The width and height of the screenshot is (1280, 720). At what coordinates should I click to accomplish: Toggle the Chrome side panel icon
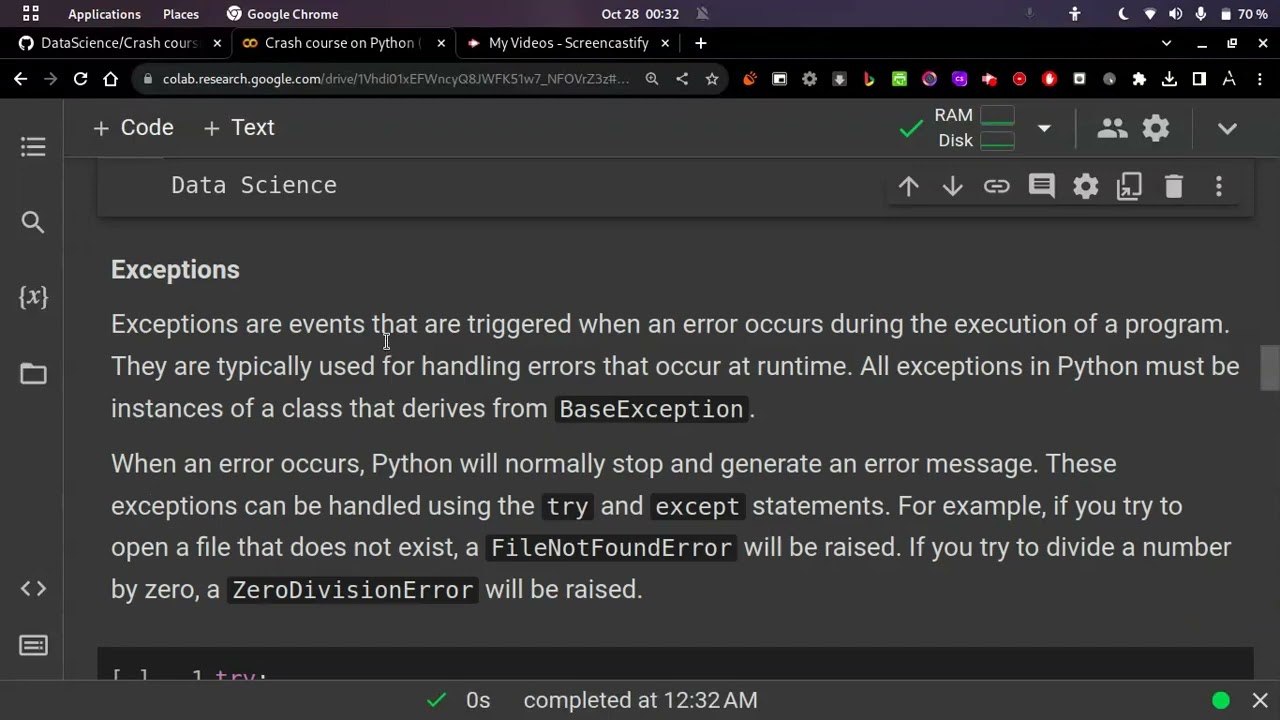[1199, 79]
